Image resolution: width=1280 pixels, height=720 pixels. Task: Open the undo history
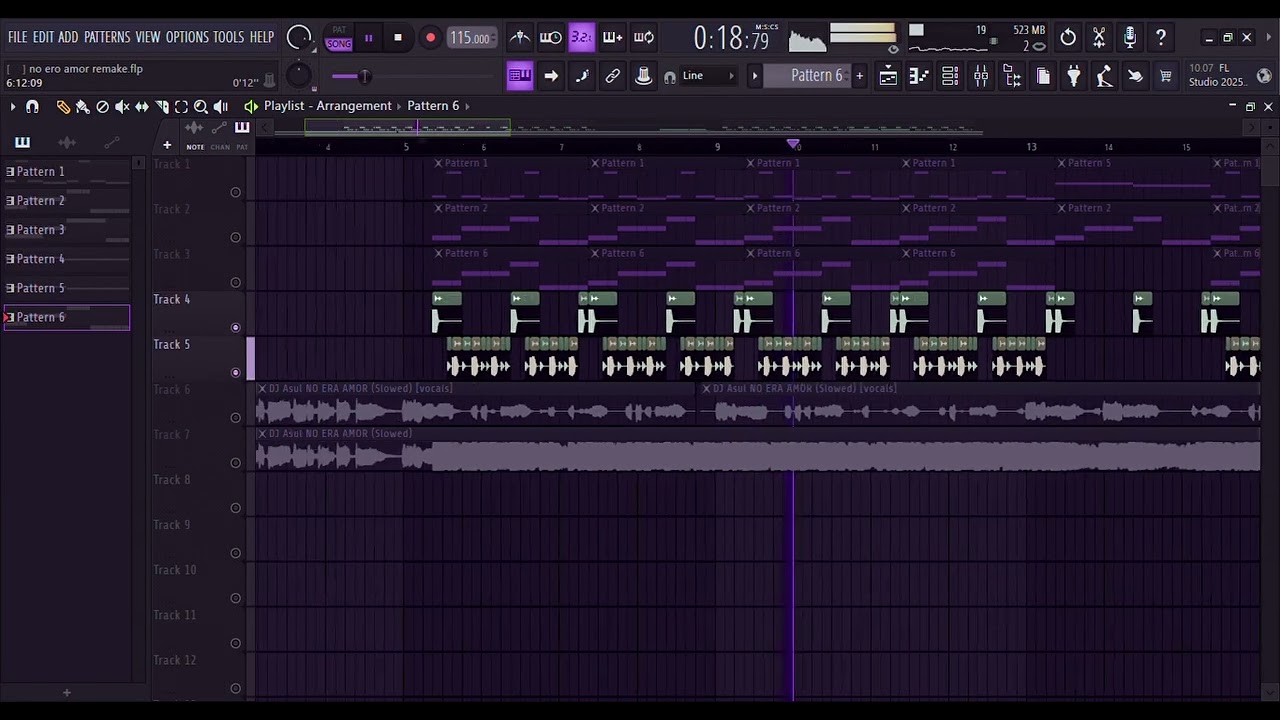point(1068,38)
